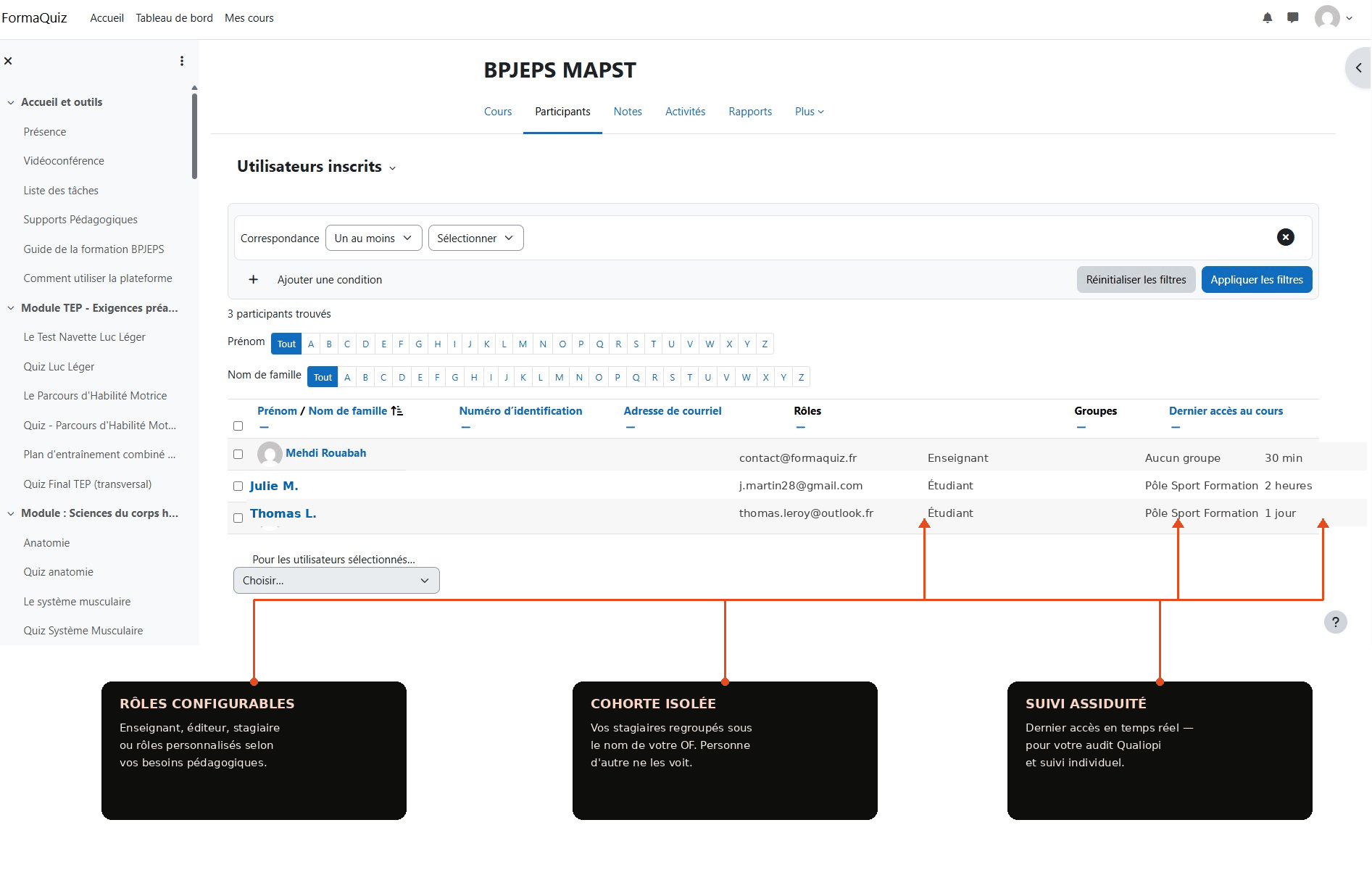This screenshot has height=870, width=1372.
Task: Switch to the Cours tab
Action: 497,111
